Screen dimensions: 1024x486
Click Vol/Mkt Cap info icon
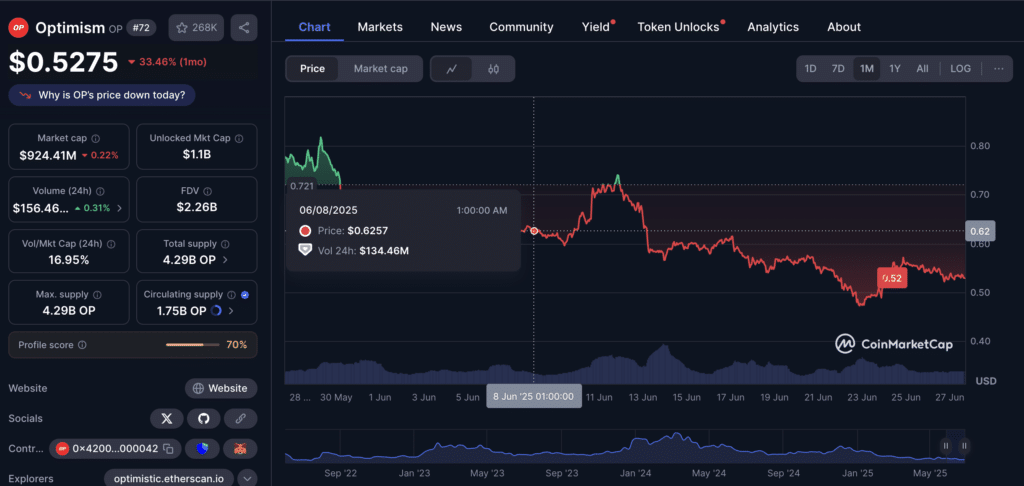[x=111, y=244]
